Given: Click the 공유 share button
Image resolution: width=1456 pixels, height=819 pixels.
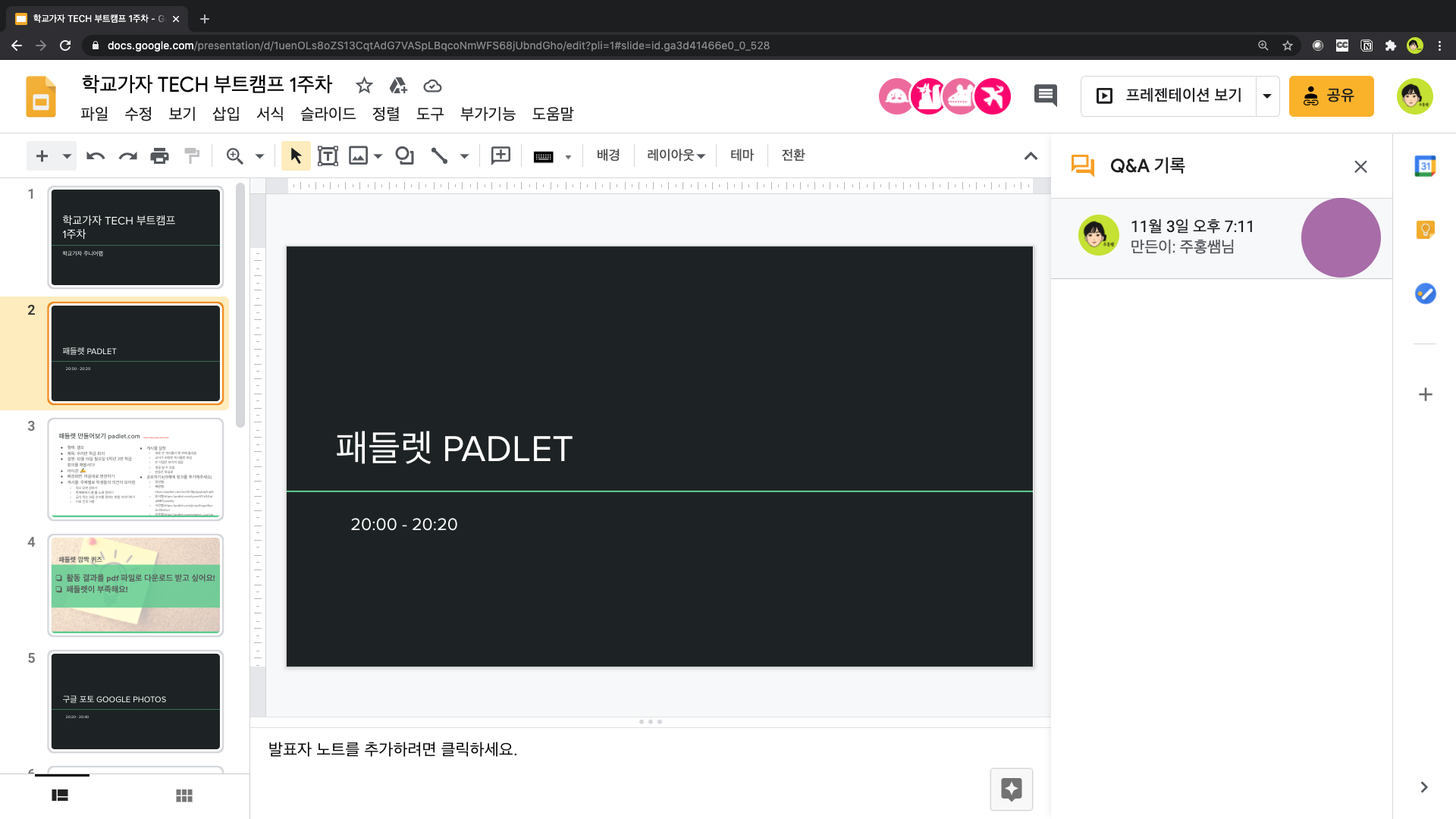Looking at the screenshot, I should tap(1331, 96).
